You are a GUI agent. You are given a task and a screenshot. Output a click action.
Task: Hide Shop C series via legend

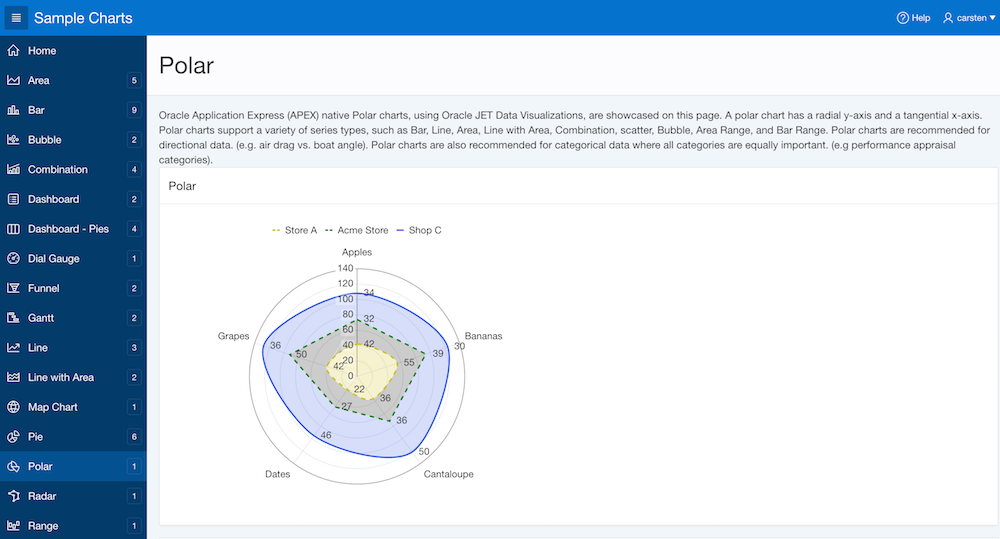click(x=418, y=231)
